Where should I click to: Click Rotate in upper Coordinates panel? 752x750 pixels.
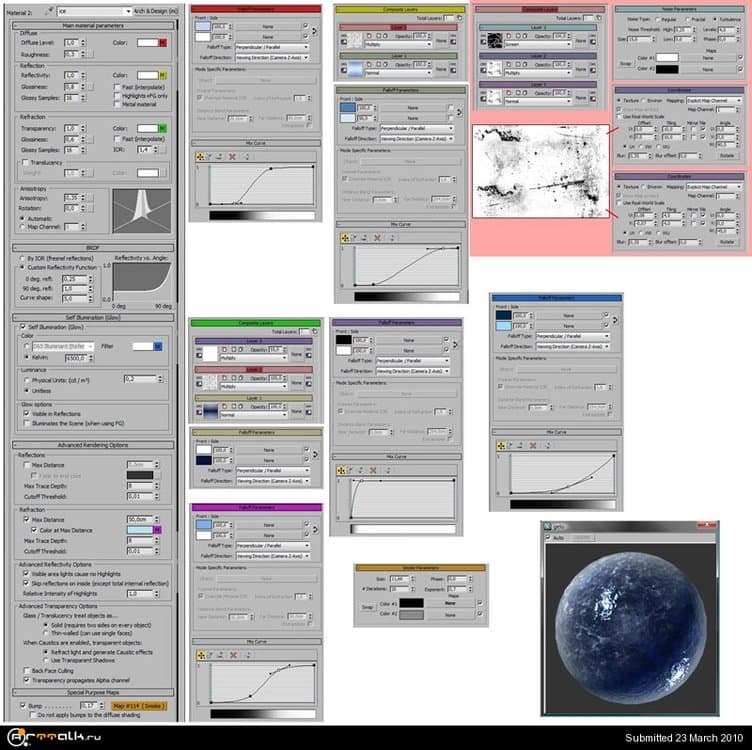[x=727, y=155]
